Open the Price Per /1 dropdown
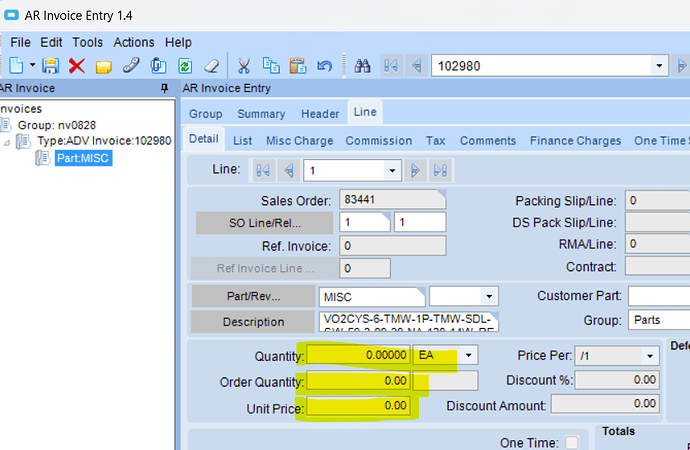690x450 pixels. (650, 356)
